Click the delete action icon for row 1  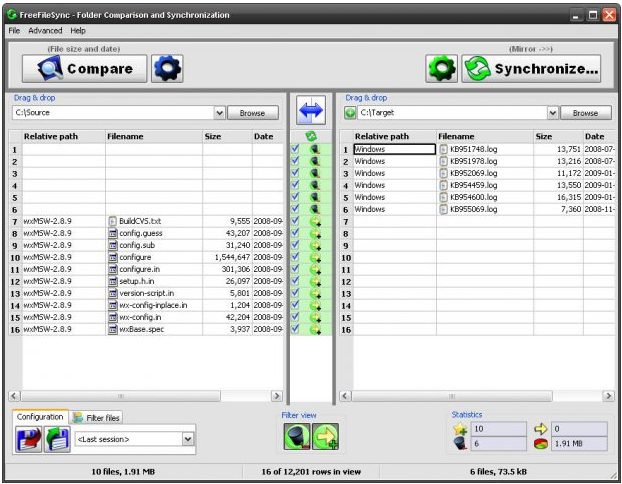click(315, 150)
